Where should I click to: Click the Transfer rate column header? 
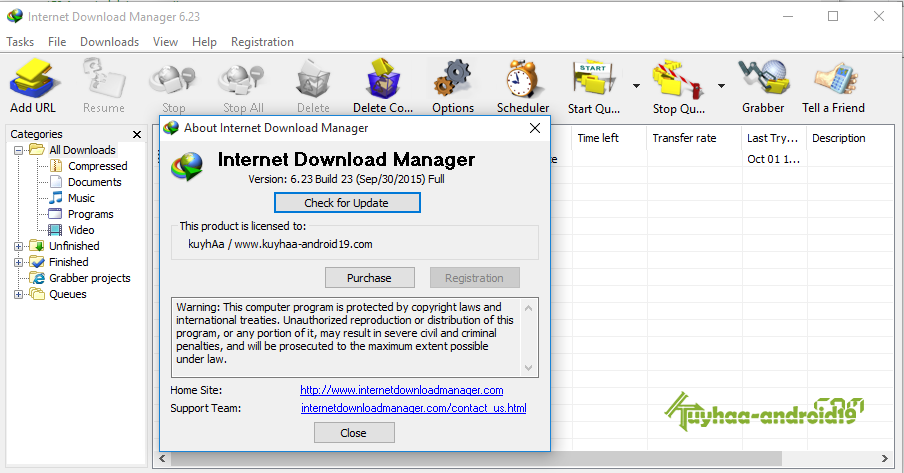point(695,138)
